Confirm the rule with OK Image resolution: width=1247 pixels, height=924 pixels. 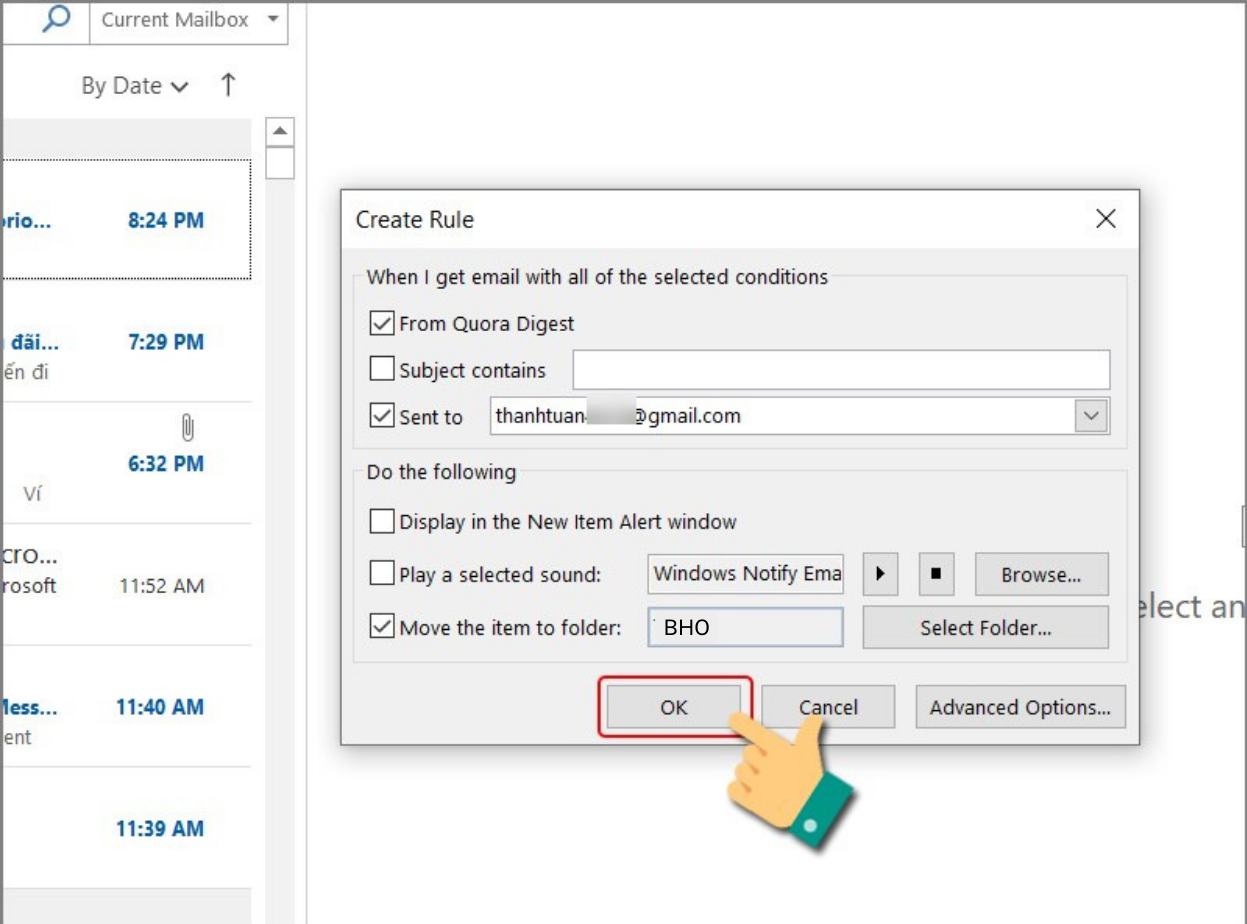pos(673,707)
